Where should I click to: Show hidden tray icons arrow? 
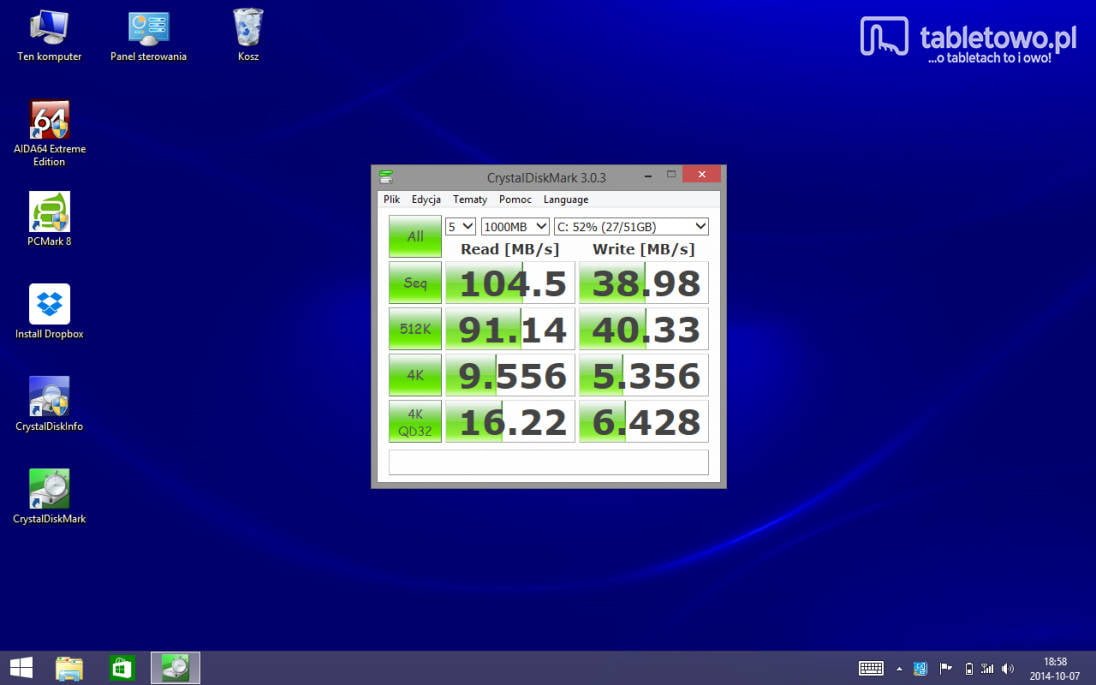(899, 669)
